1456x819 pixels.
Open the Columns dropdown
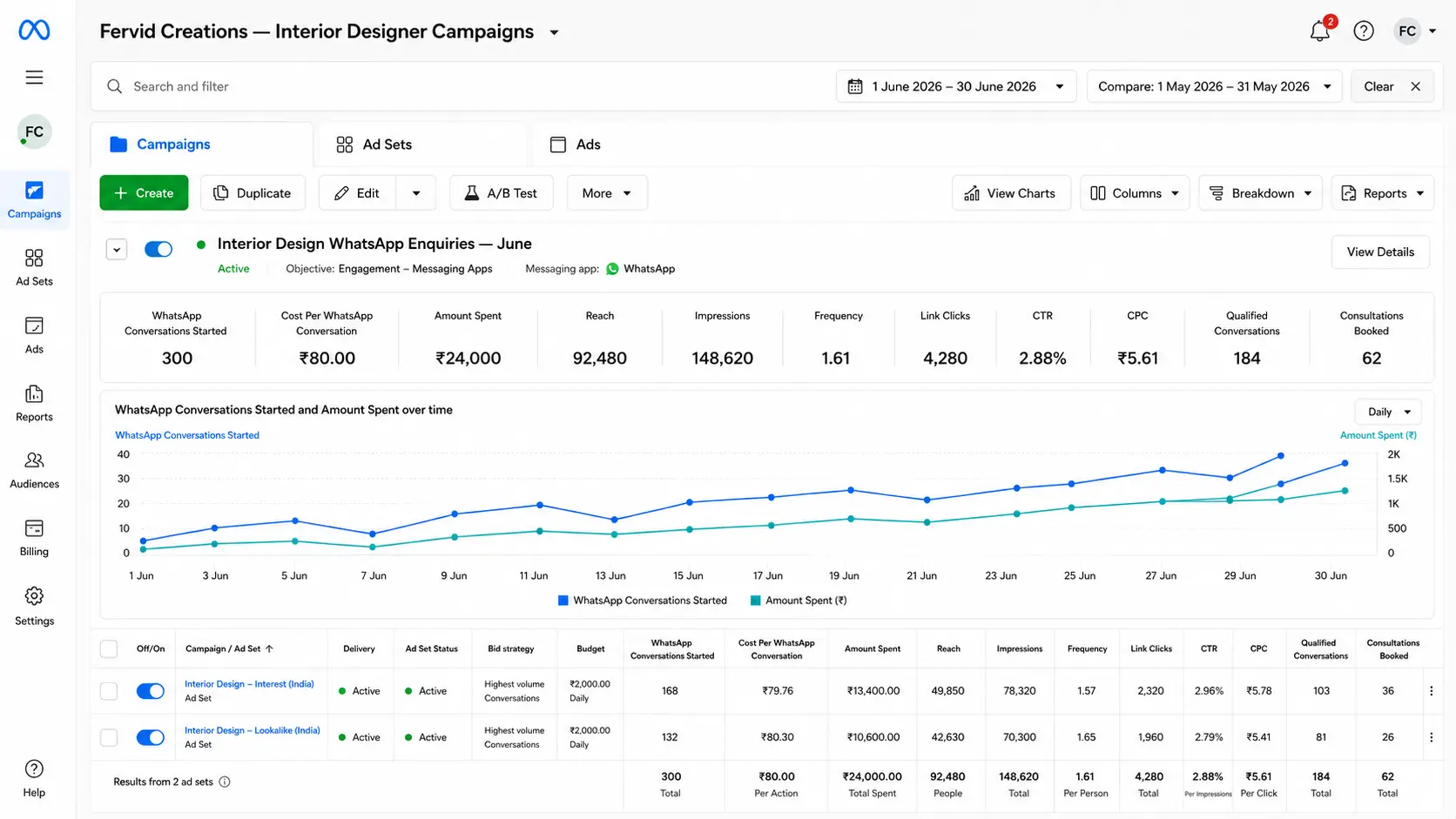point(1135,193)
